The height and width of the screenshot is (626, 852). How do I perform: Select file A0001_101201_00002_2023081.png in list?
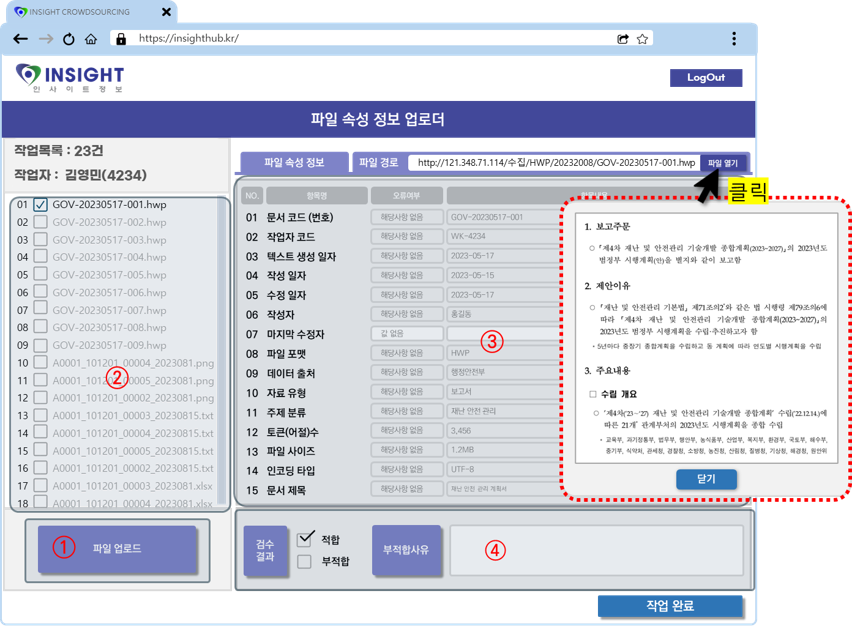click(133, 398)
